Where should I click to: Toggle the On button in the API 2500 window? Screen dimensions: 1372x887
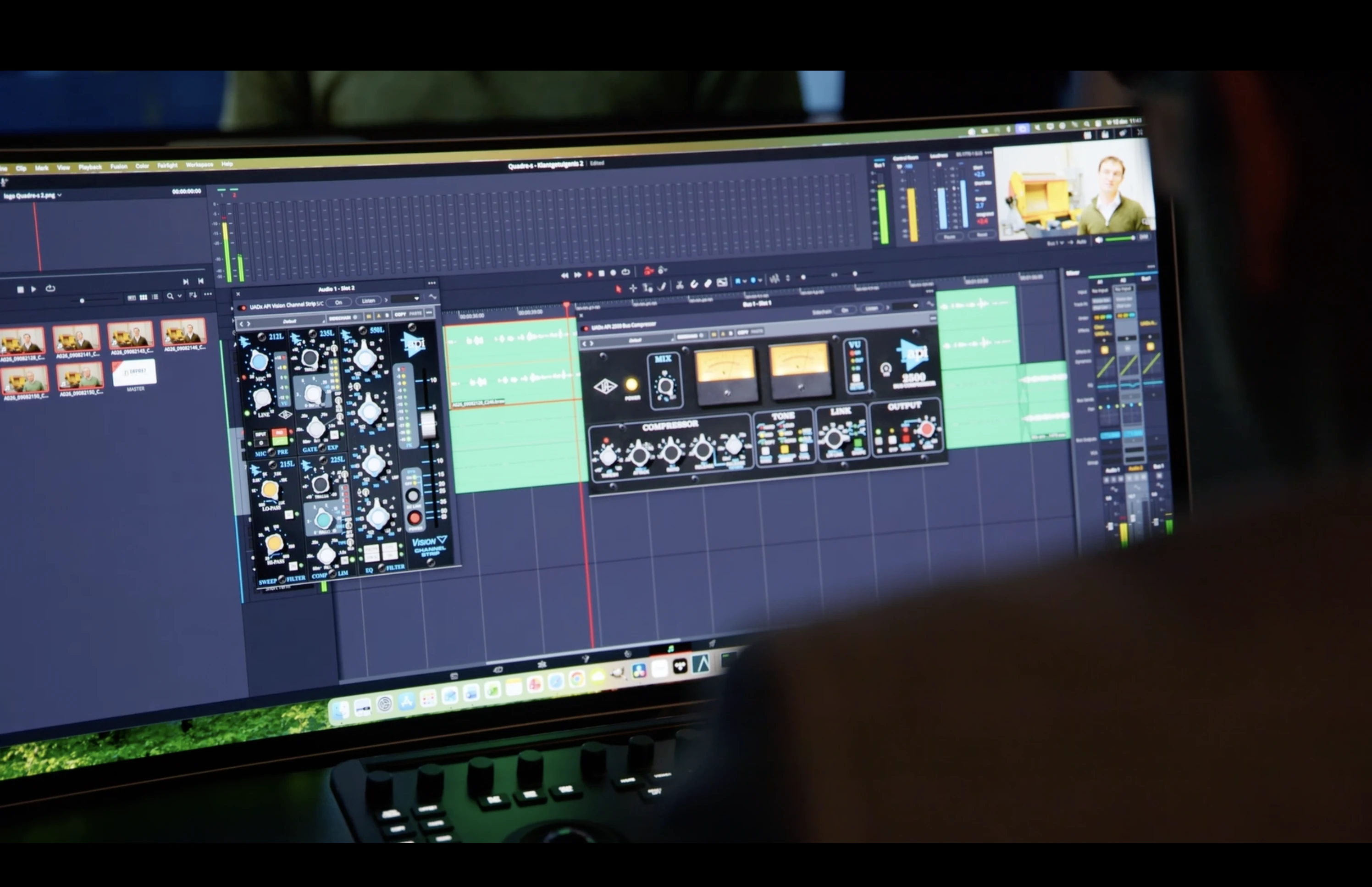[x=845, y=310]
